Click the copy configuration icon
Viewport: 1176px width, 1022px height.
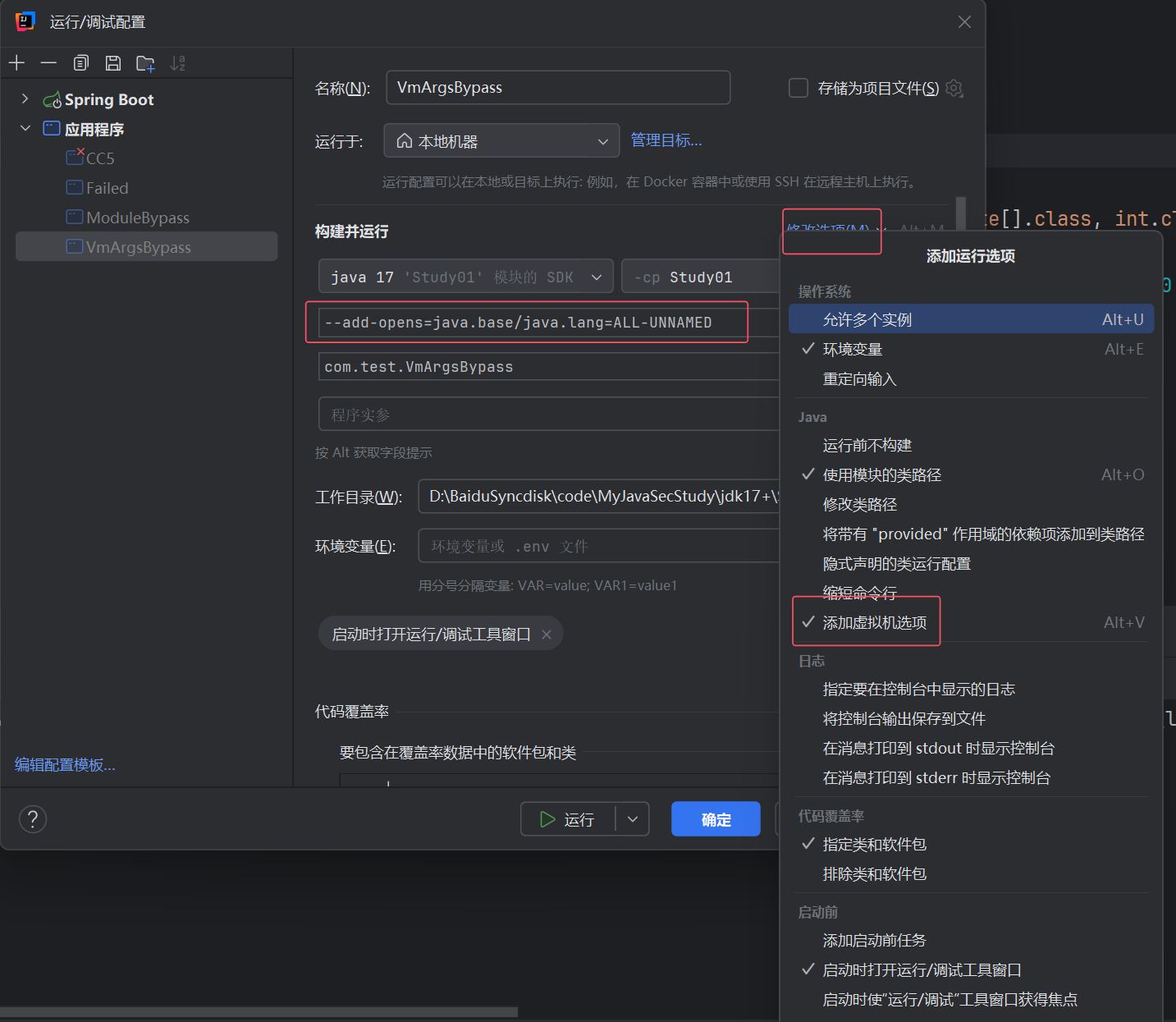click(80, 63)
